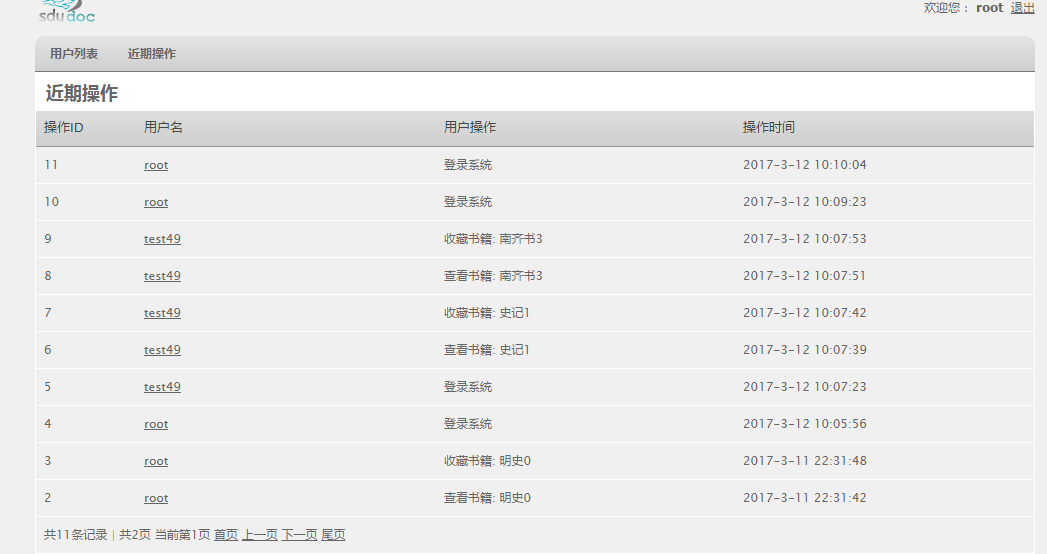
Task: Click the 共11条记录 record count text
Action: tap(75, 535)
